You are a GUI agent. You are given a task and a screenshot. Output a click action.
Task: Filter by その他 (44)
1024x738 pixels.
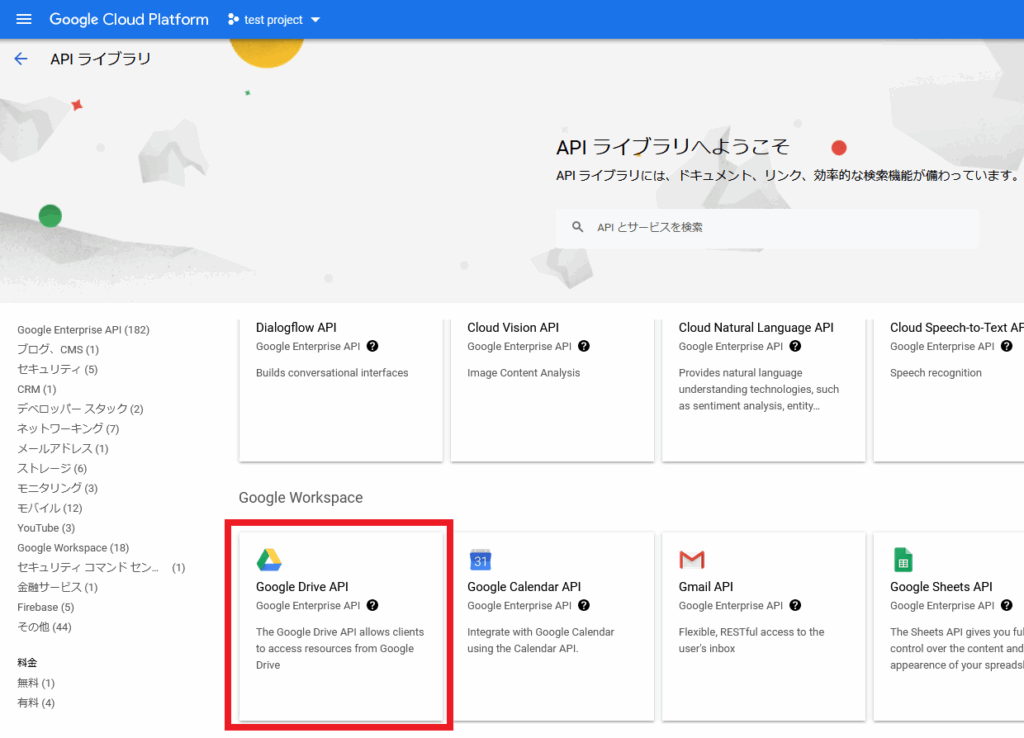[x=44, y=627]
